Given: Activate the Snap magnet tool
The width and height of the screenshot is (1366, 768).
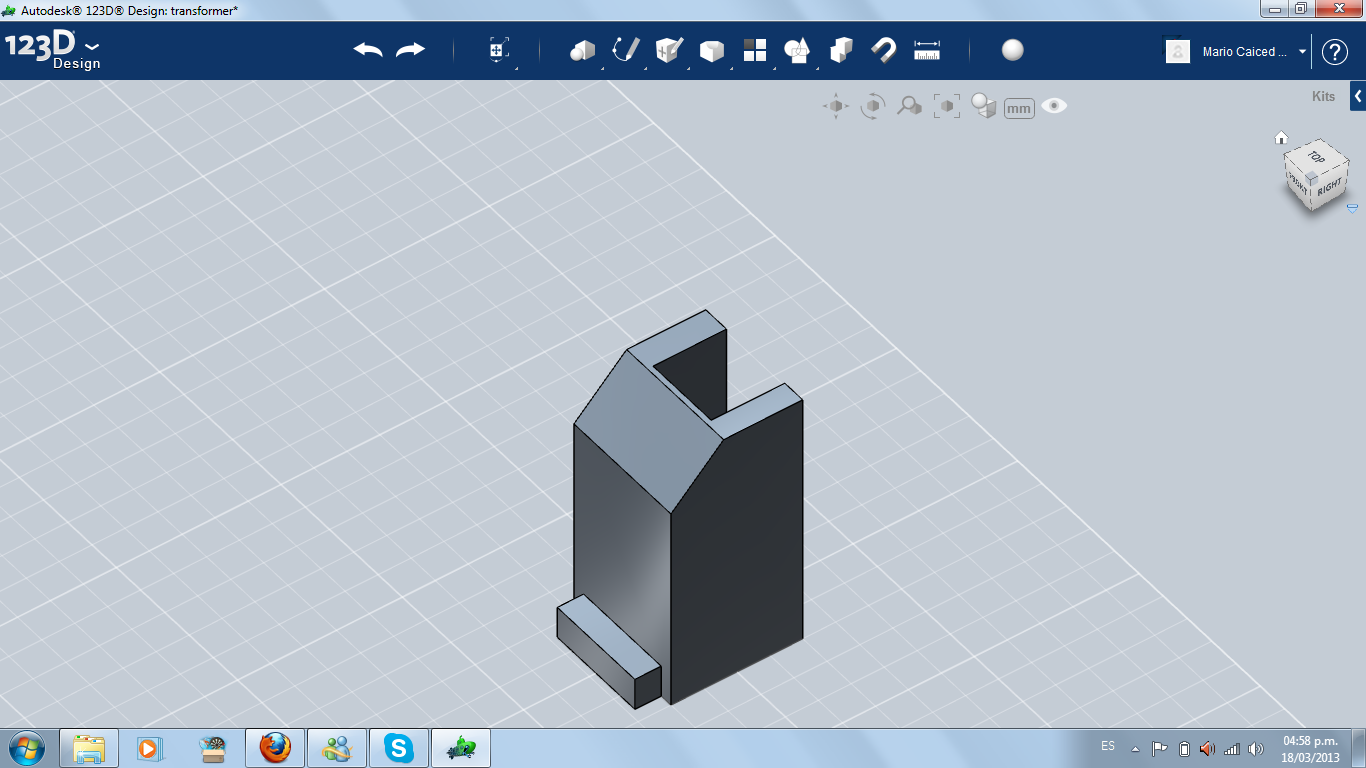Looking at the screenshot, I should click(884, 50).
